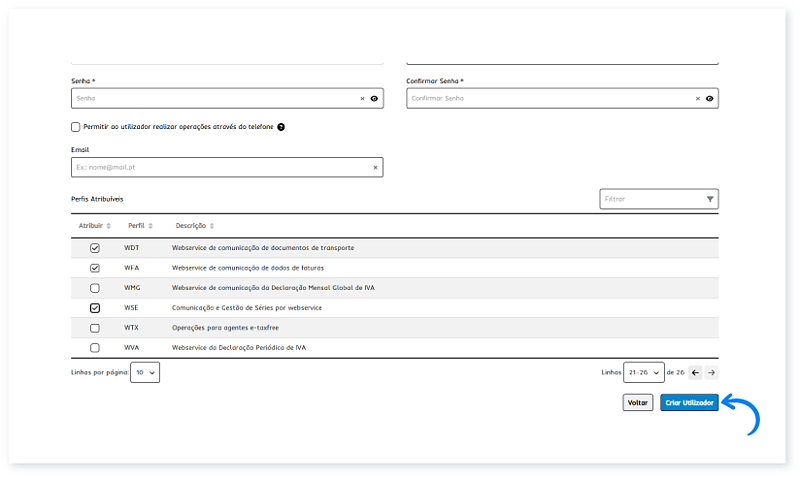The width and height of the screenshot is (800, 478).
Task: Click the Voltar button
Action: (637, 403)
